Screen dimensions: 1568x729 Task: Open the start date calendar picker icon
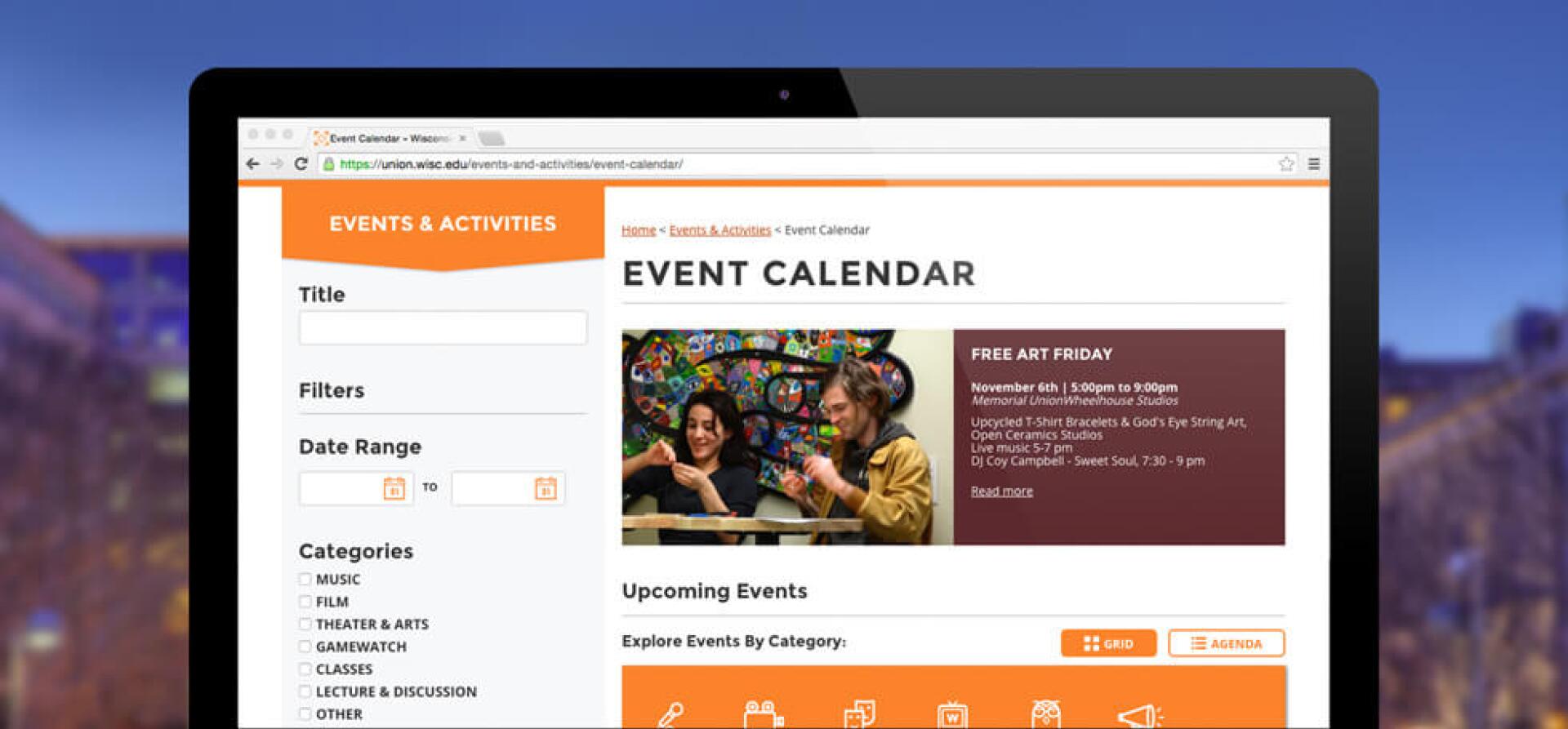394,488
